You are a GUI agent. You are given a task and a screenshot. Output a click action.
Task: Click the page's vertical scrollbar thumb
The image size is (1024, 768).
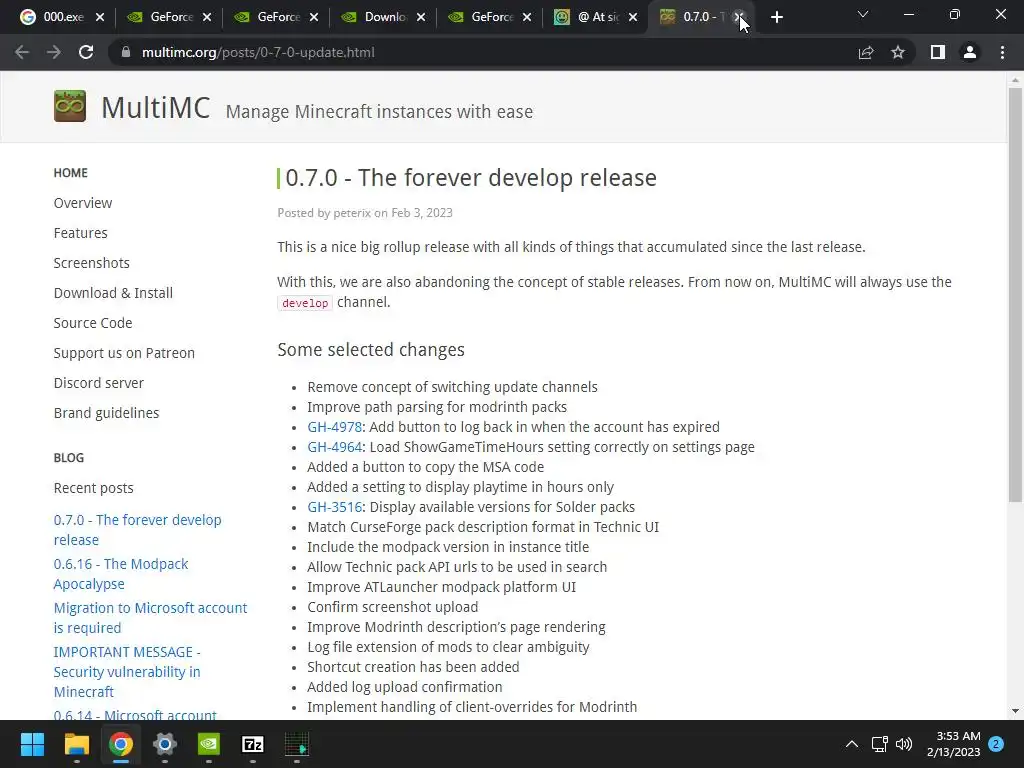[x=1015, y=294]
